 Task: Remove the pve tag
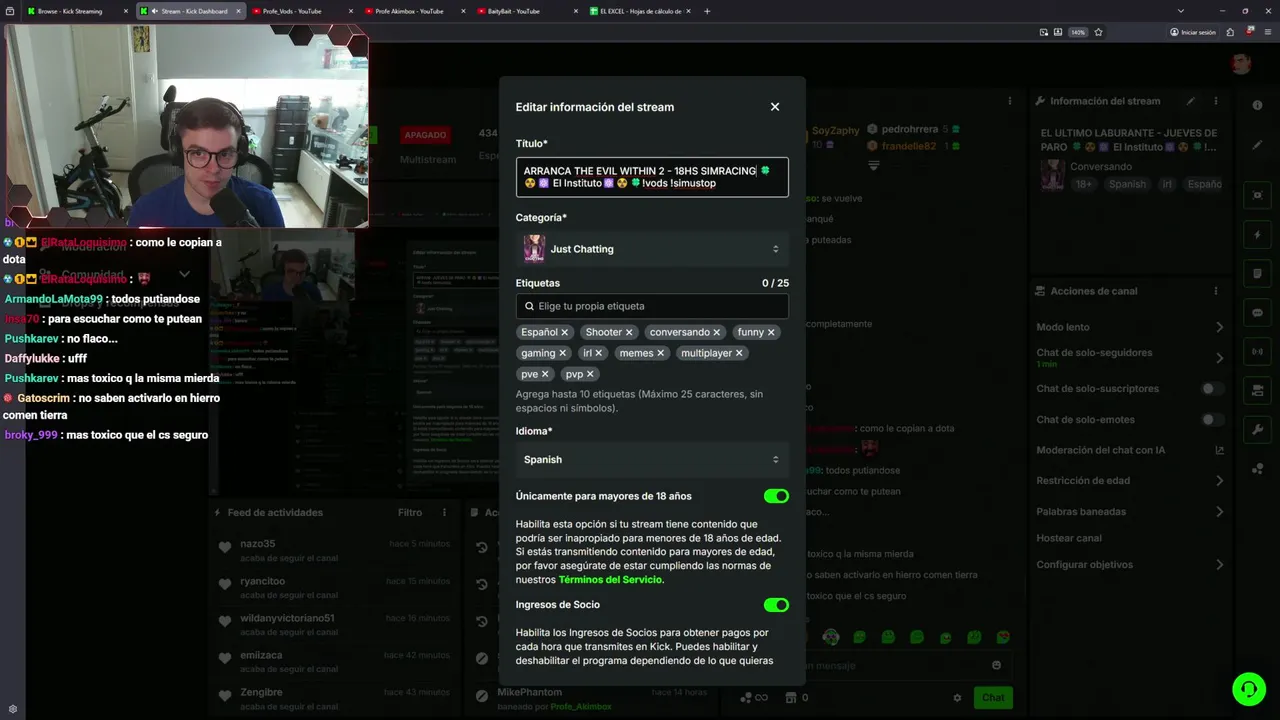(x=545, y=374)
